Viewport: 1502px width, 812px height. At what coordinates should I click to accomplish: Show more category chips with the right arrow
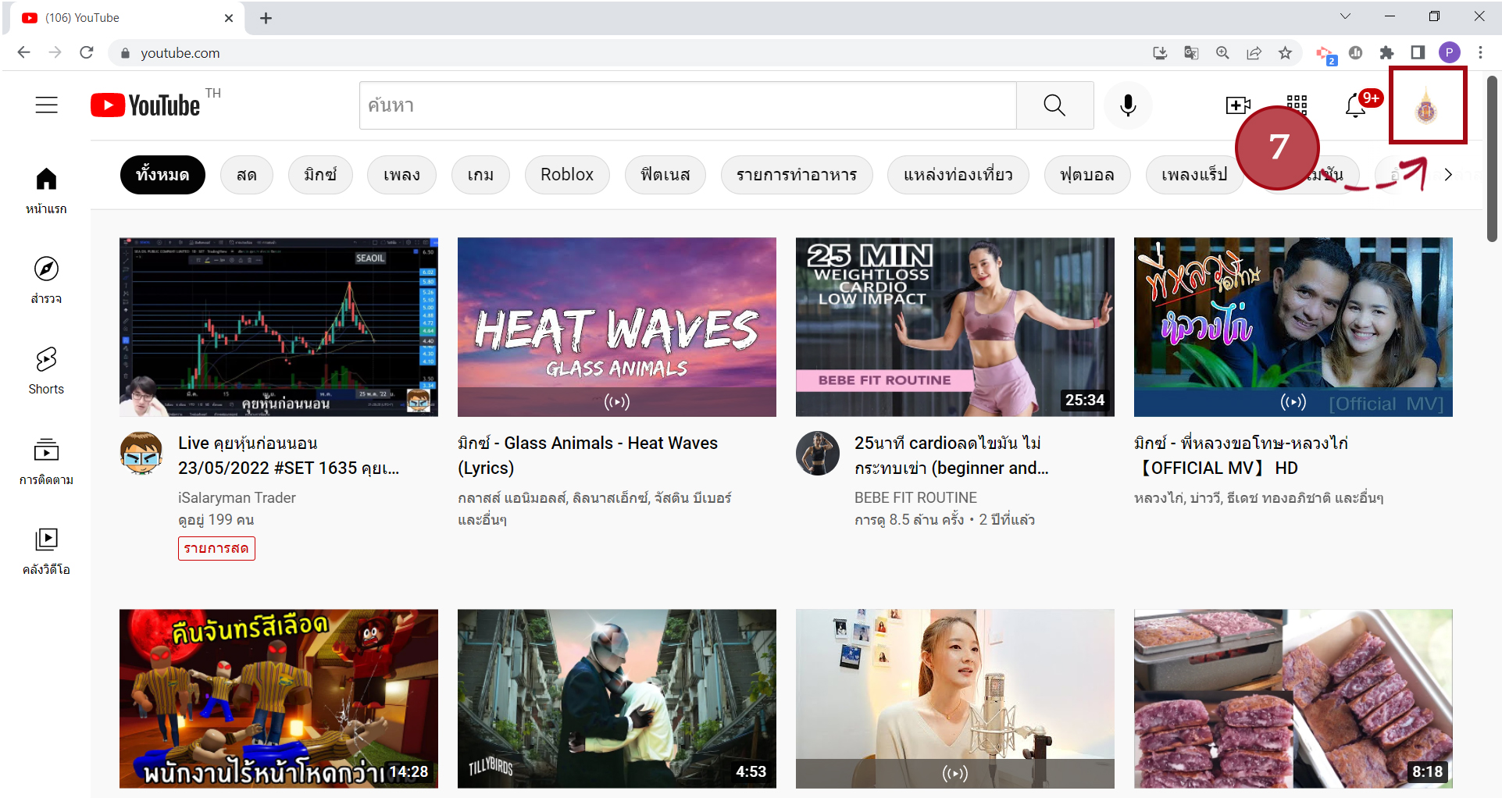(1448, 174)
